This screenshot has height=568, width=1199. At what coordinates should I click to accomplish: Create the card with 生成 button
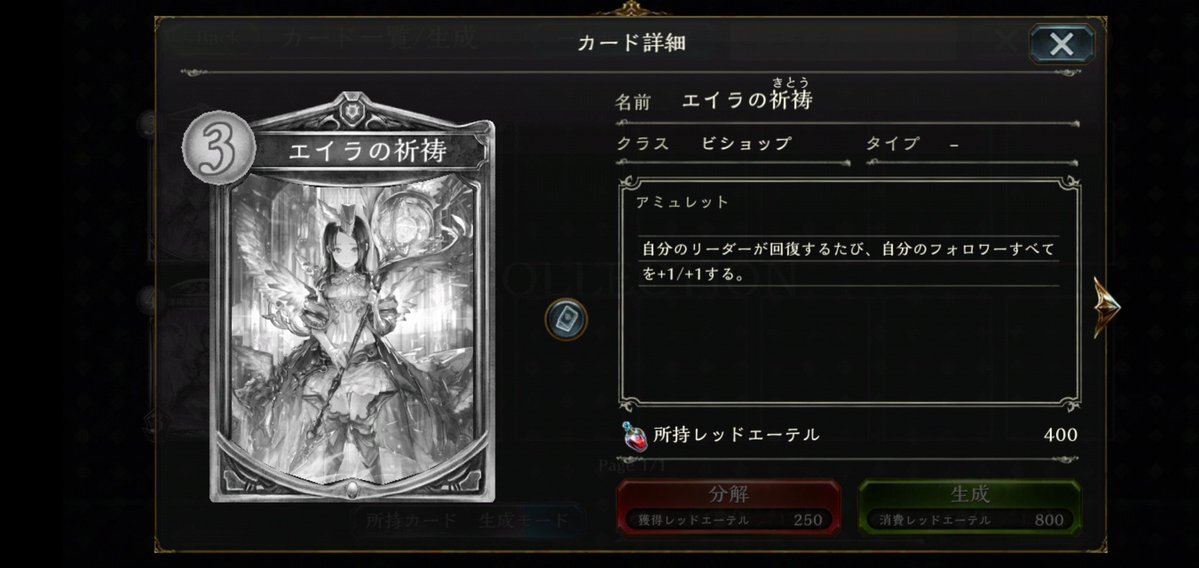pyautogui.click(x=970, y=506)
